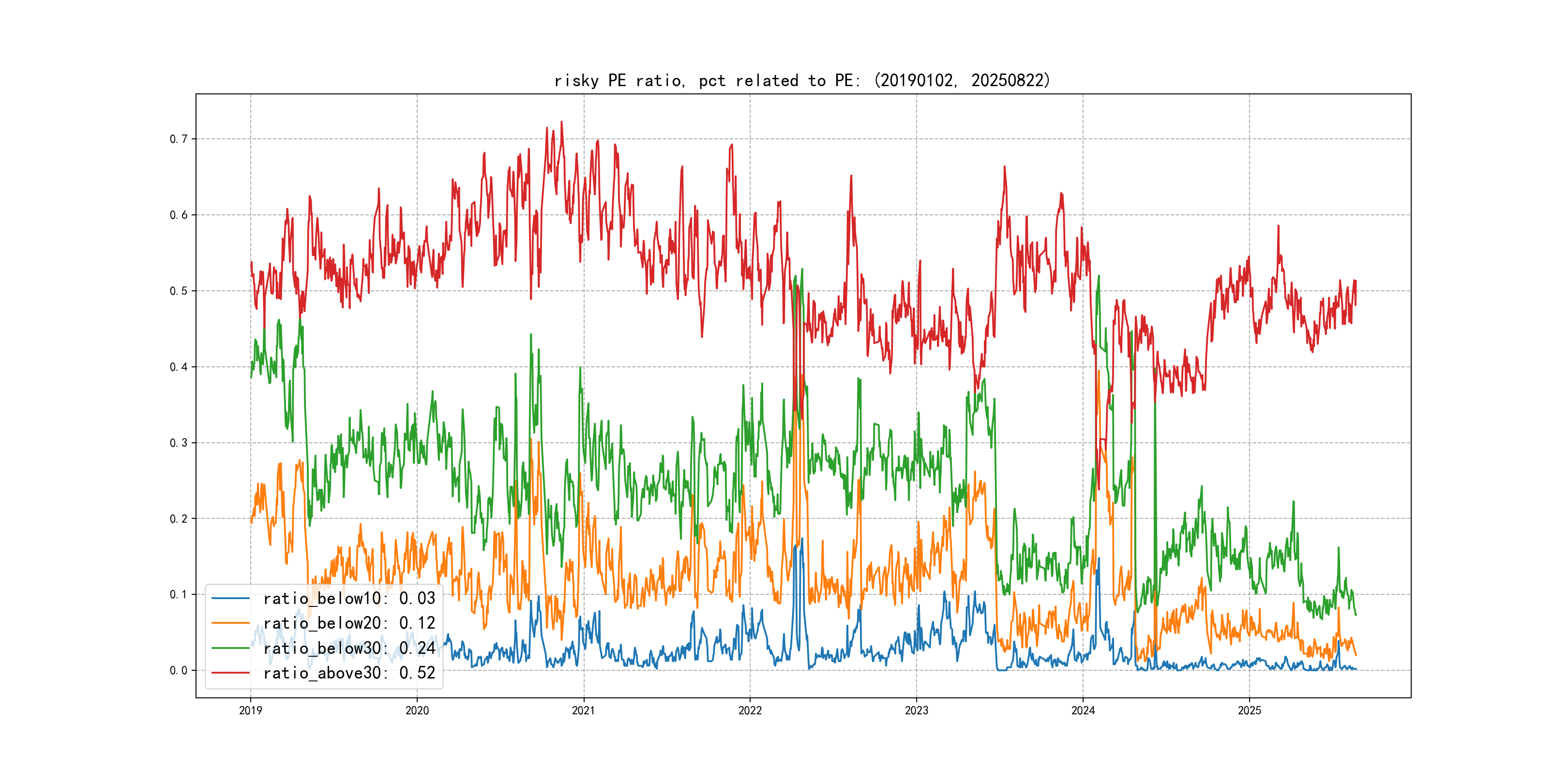1568x784 pixels.
Task: Click the 2024 x-axis tick label
Action: 1083,710
